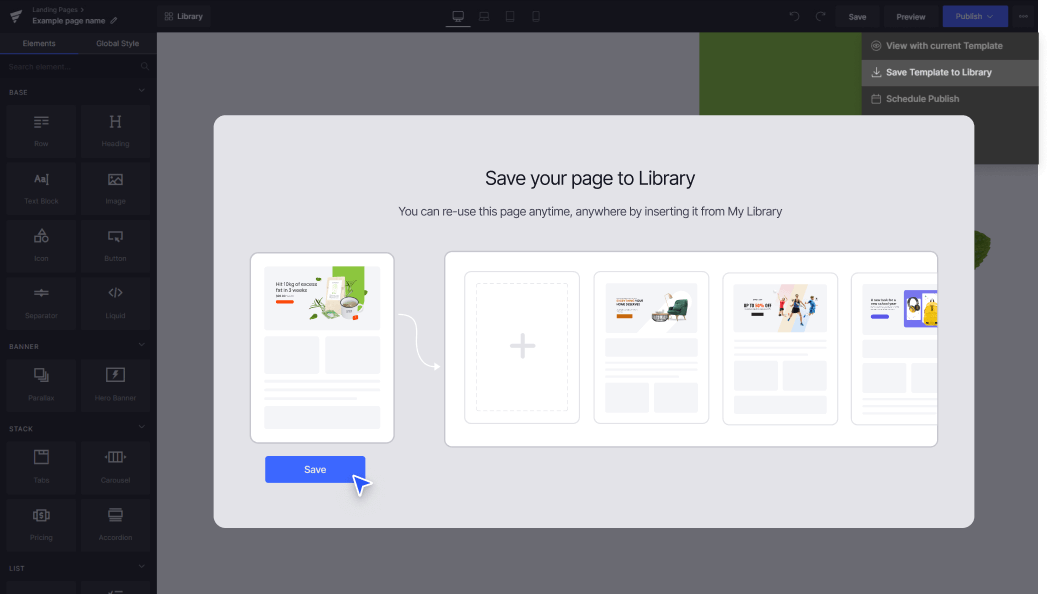This screenshot has height=595, width=1052.
Task: Pick the Separator element
Action: point(41,303)
